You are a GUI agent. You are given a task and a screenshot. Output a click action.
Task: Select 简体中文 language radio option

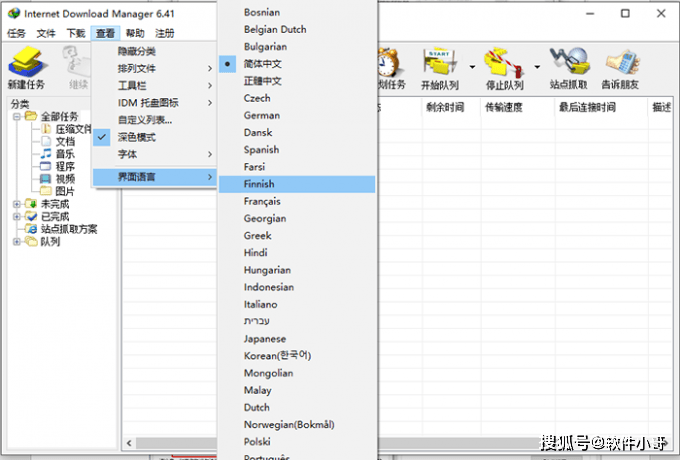pos(297,64)
